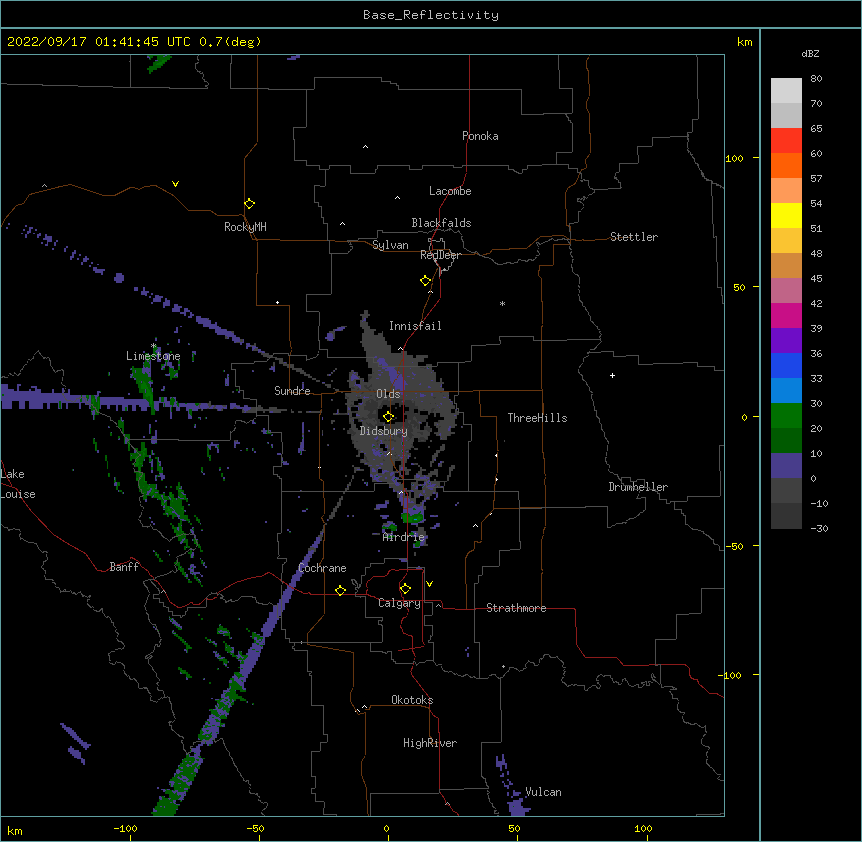Select the 65 dBZ red color swatch

tap(786, 140)
